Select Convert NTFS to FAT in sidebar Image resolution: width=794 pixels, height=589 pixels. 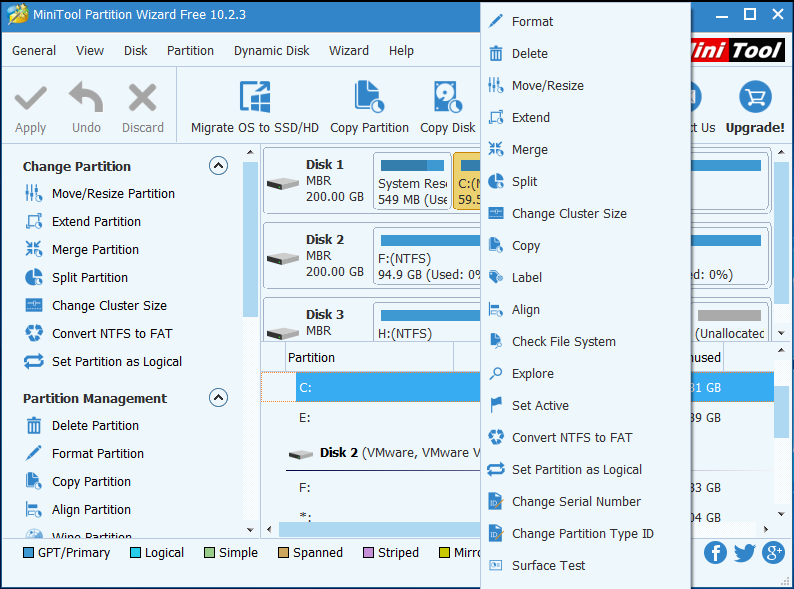(x=99, y=333)
